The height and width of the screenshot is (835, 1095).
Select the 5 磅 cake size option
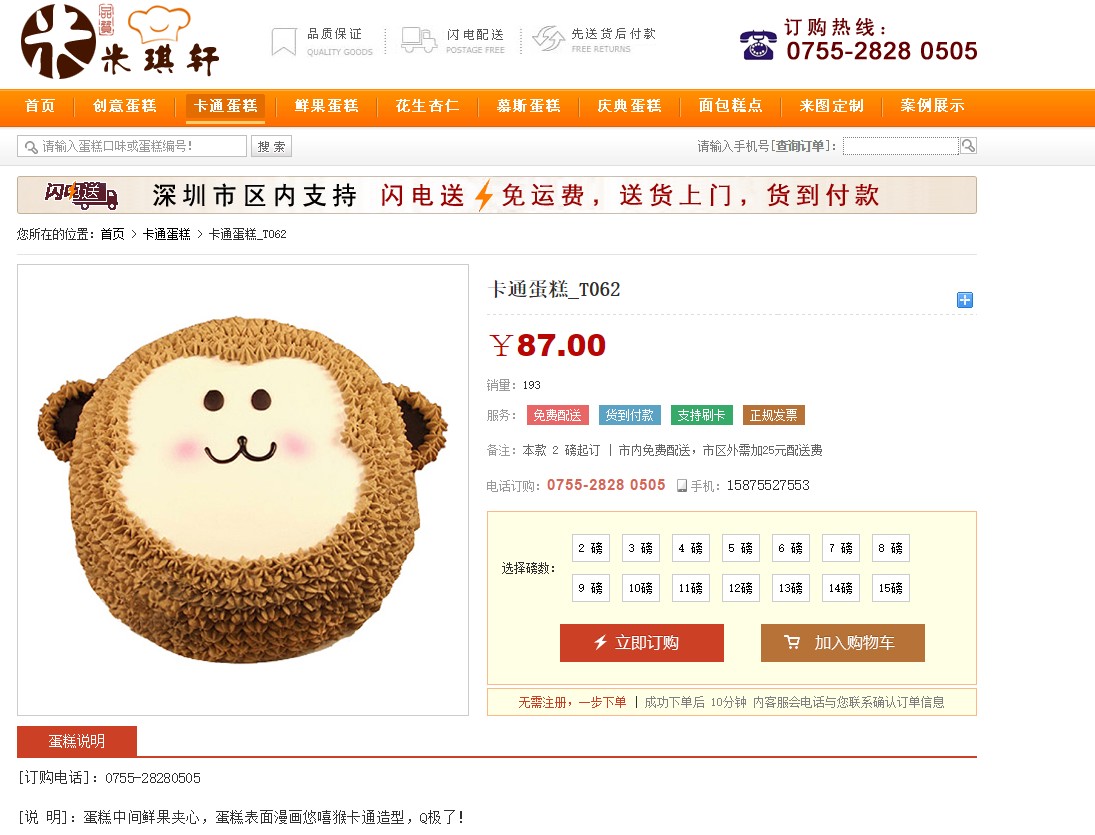tap(740, 548)
